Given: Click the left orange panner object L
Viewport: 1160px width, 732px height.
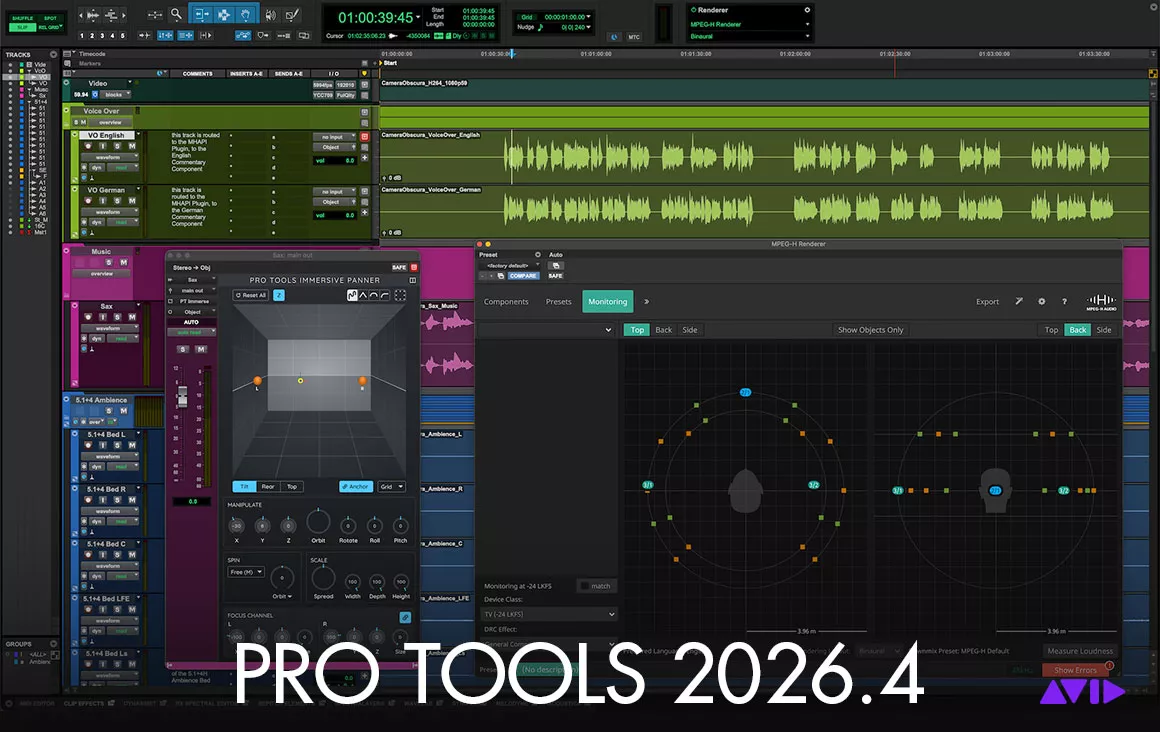Looking at the screenshot, I should pos(257,381).
